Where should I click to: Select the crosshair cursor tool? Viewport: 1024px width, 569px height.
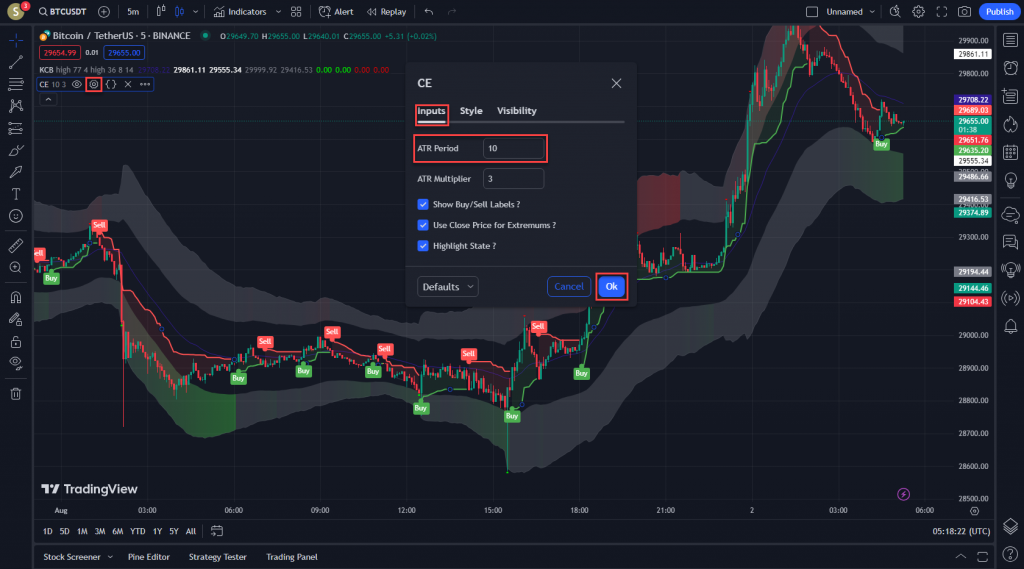[x=16, y=41]
